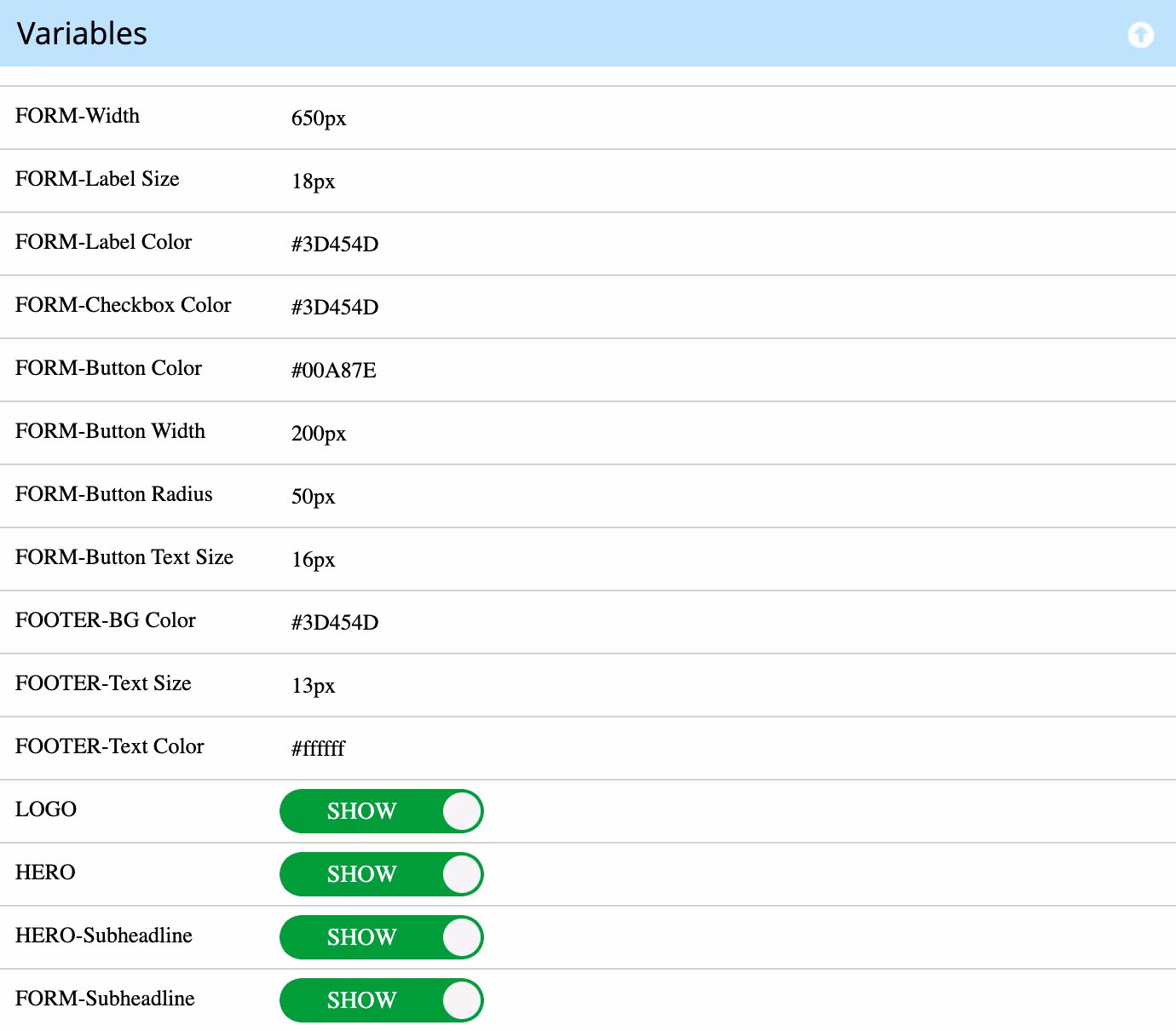Select the FOOTER-Text Size row label
Viewport: 1176px width, 1031px height.
coord(103,683)
